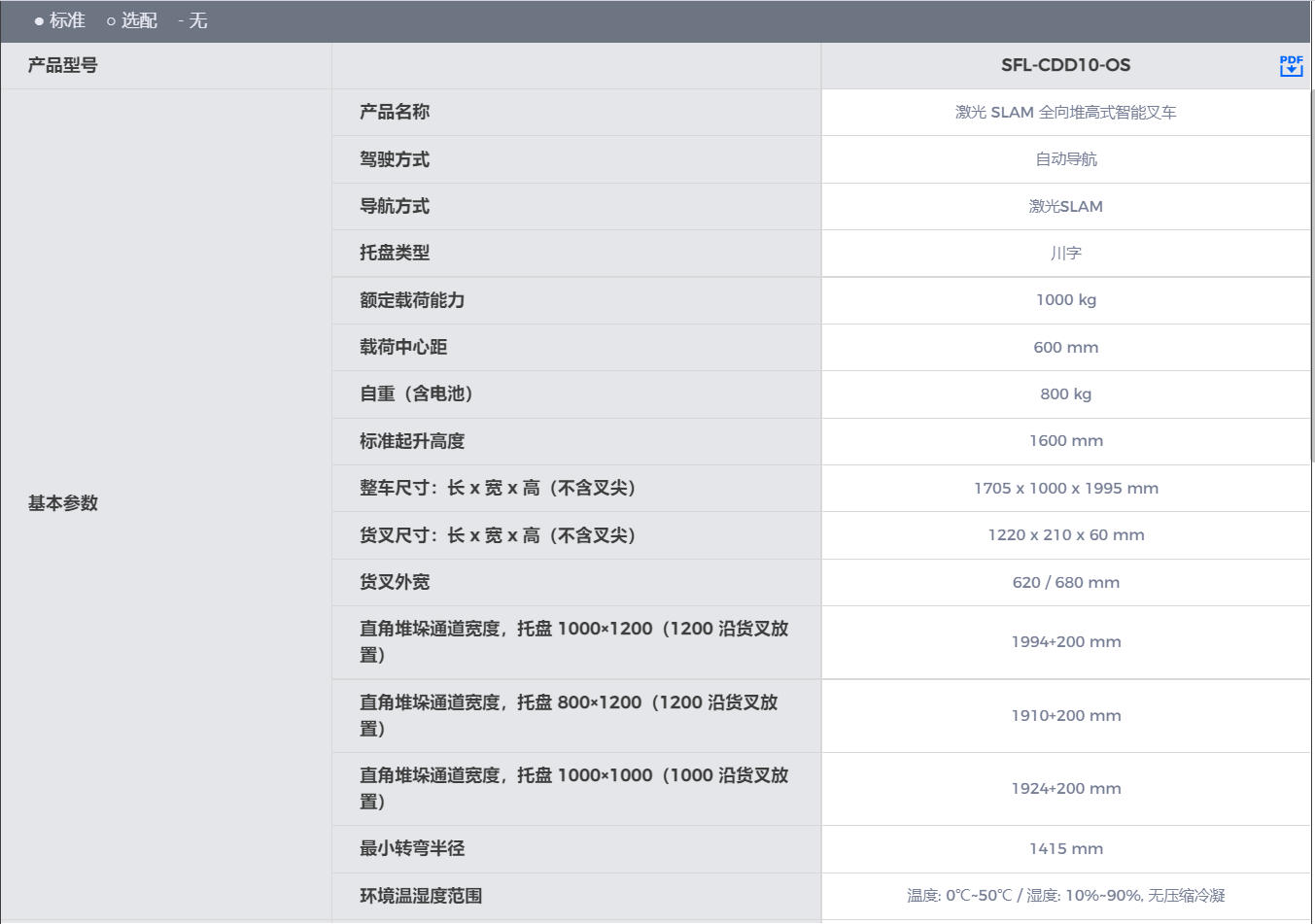Click the 1705 x 1000 x 1995 mm value
Viewport: 1315px width, 924px height.
[x=1065, y=488]
